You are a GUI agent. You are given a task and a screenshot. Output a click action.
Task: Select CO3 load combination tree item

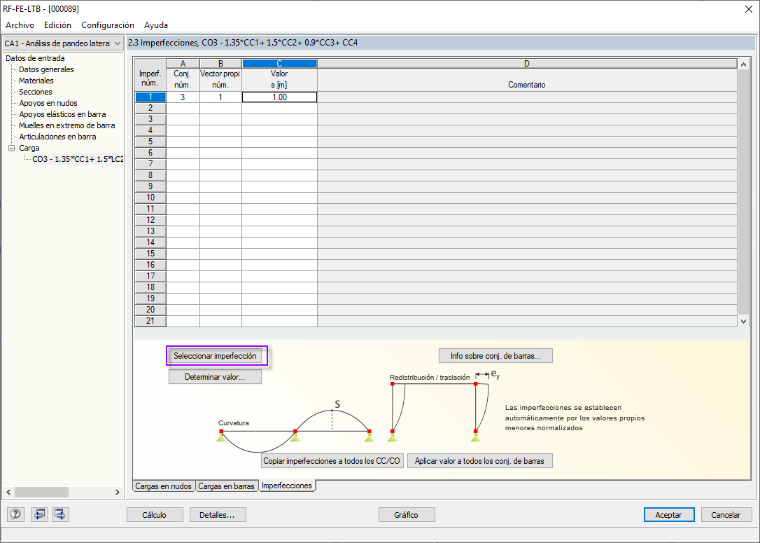78,159
